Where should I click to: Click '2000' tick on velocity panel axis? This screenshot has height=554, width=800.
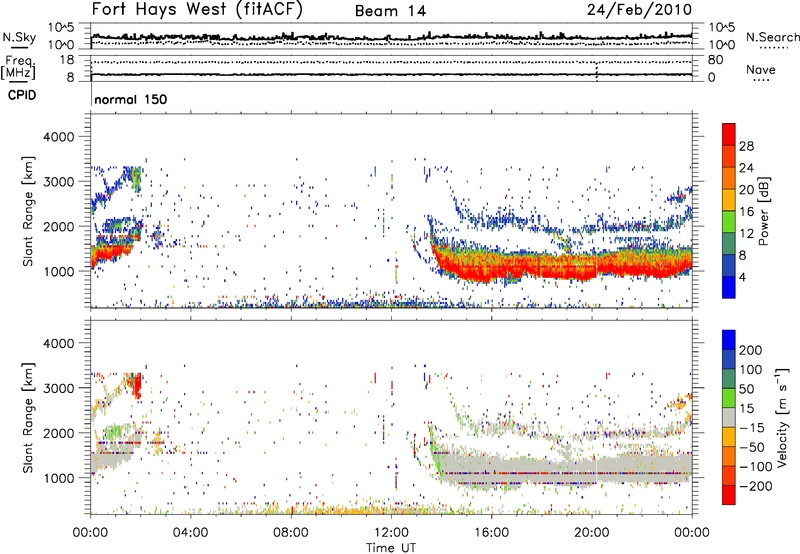click(x=58, y=433)
